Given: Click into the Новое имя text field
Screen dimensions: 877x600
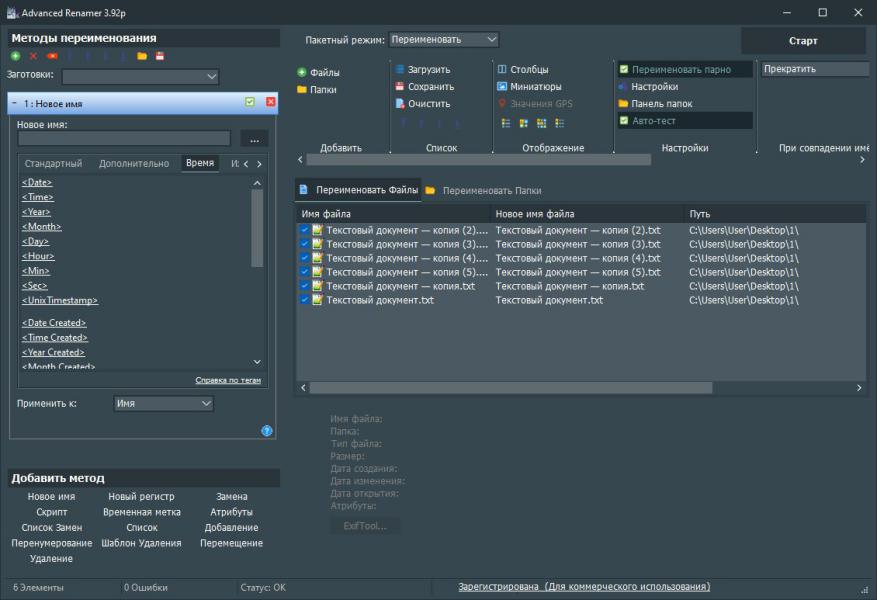Looking at the screenshot, I should (124, 139).
